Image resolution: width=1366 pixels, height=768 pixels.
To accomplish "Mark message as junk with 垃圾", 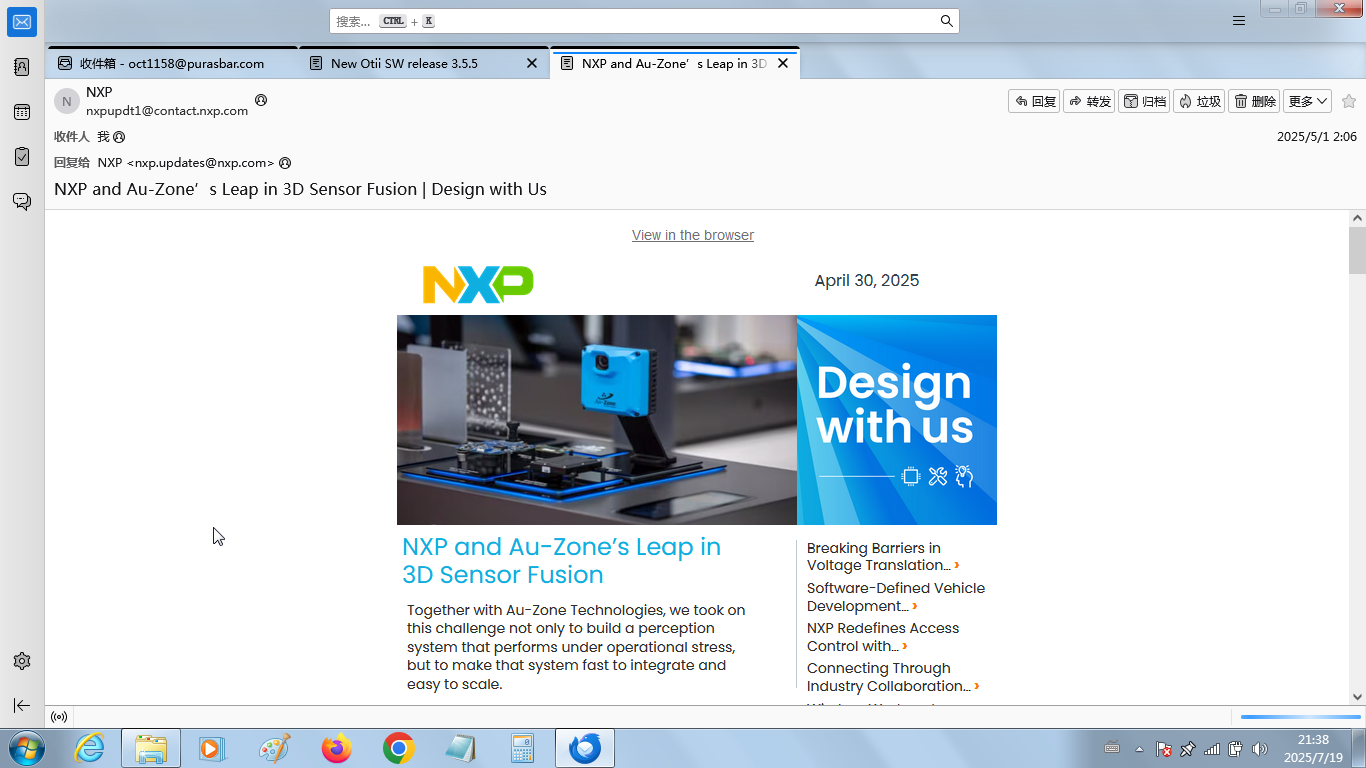I will pos(1199,101).
